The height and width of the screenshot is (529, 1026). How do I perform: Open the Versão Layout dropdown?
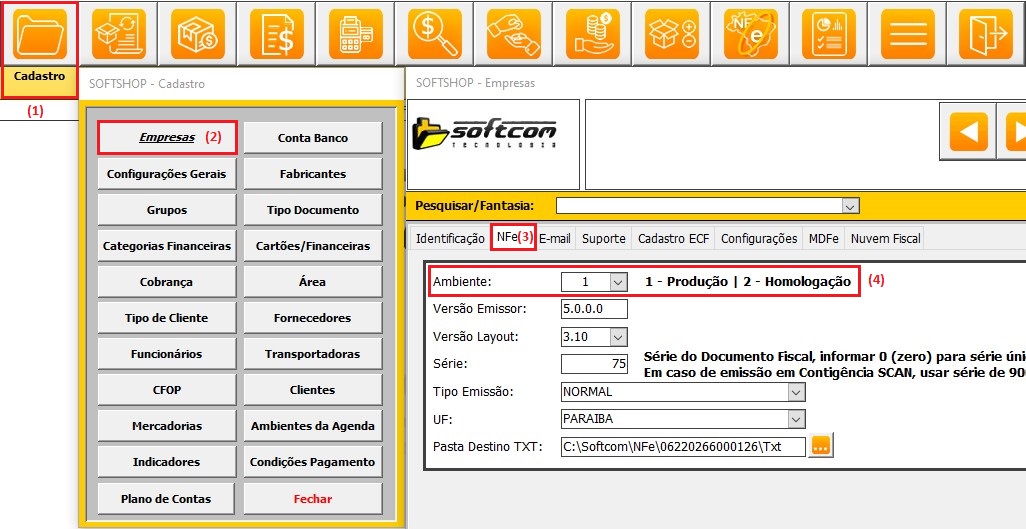[x=617, y=337]
